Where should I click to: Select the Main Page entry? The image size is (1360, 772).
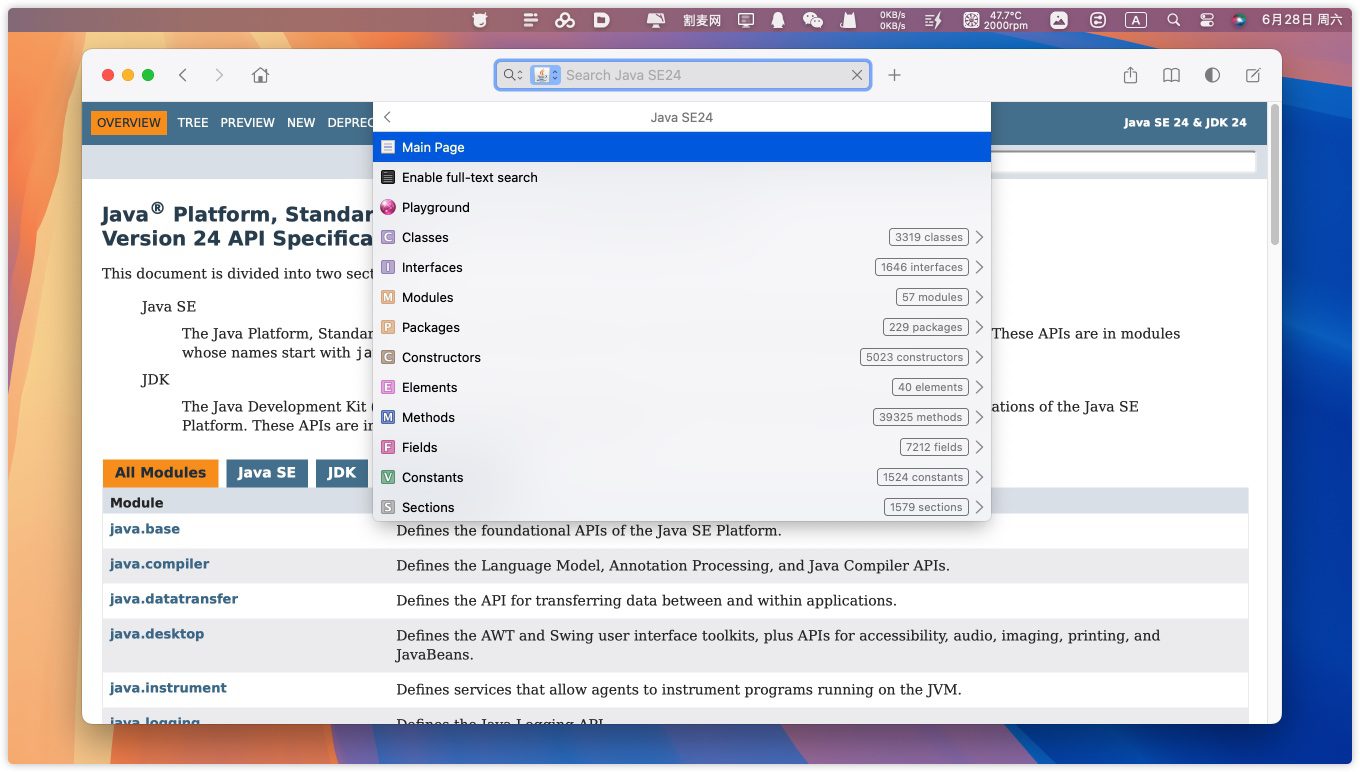pos(433,147)
